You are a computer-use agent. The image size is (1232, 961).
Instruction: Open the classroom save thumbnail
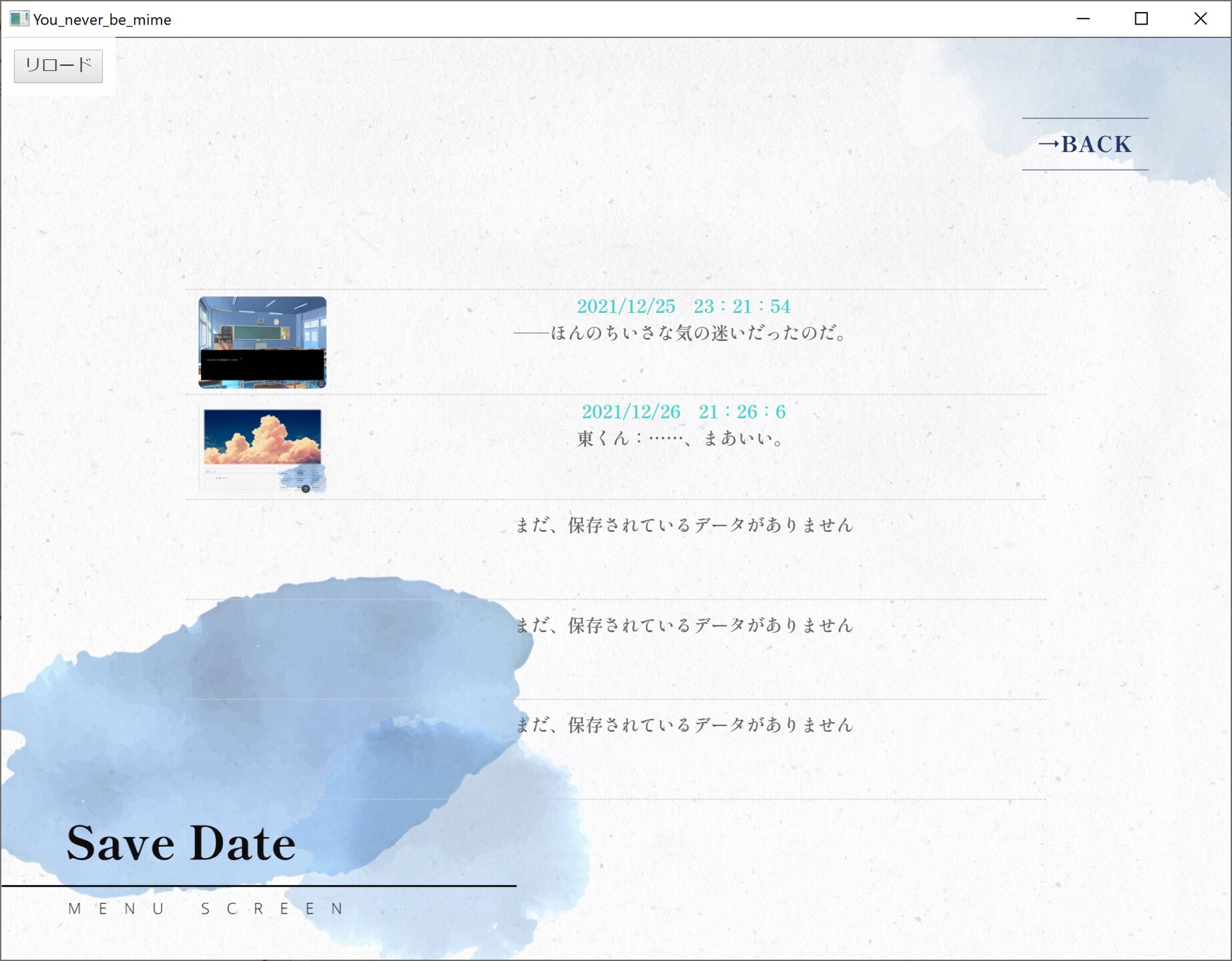(262, 342)
